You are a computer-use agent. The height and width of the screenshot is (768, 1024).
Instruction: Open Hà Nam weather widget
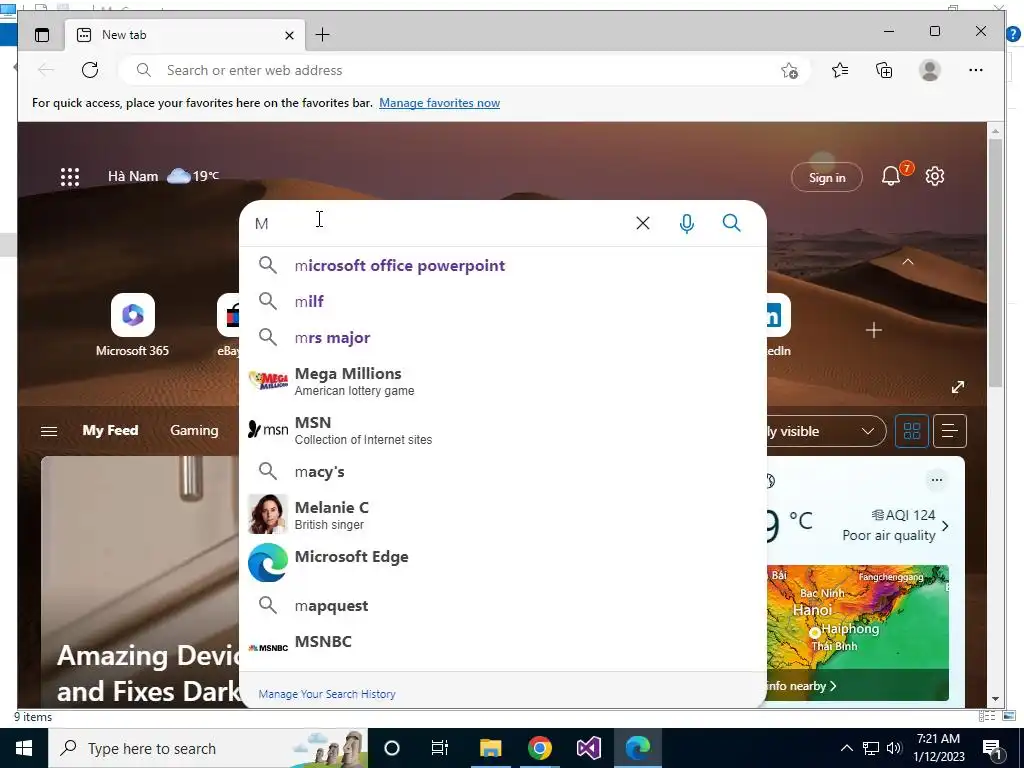tap(163, 176)
